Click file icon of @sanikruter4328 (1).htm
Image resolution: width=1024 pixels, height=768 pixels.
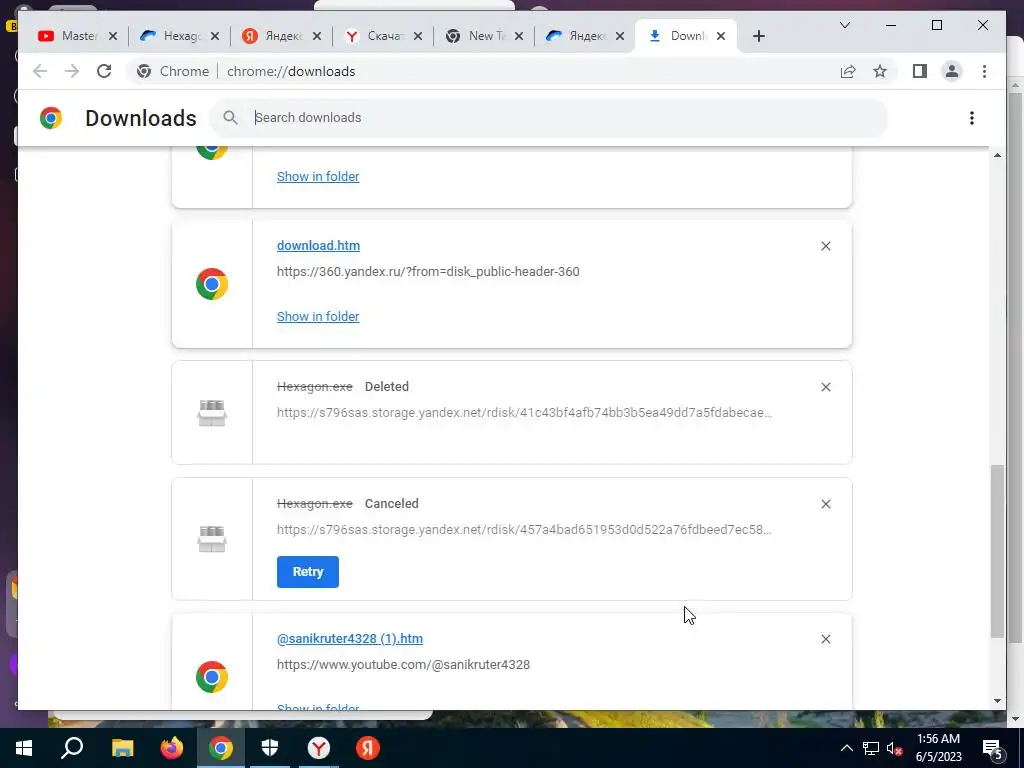[212, 677]
